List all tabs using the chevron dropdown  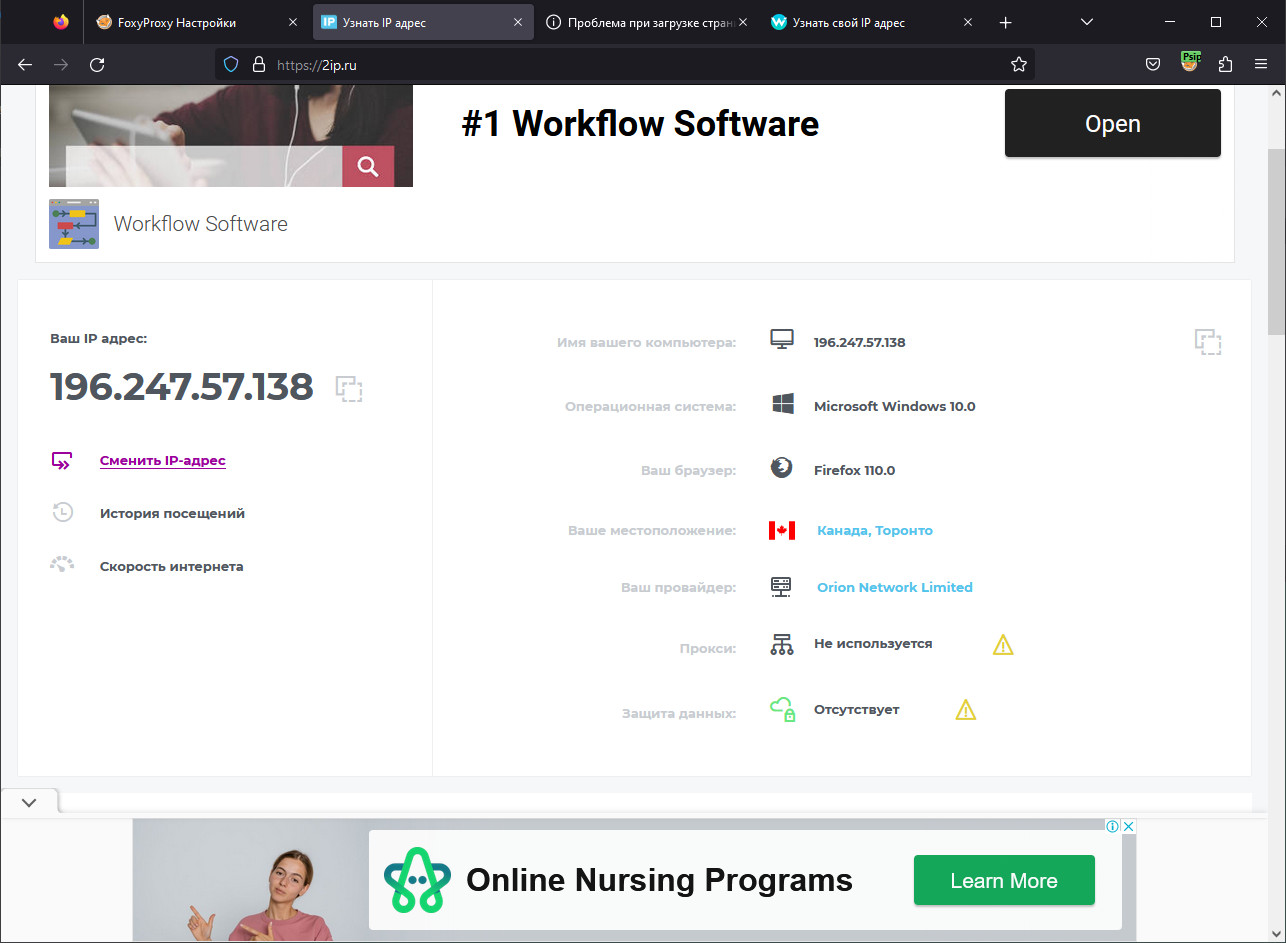tap(1087, 22)
